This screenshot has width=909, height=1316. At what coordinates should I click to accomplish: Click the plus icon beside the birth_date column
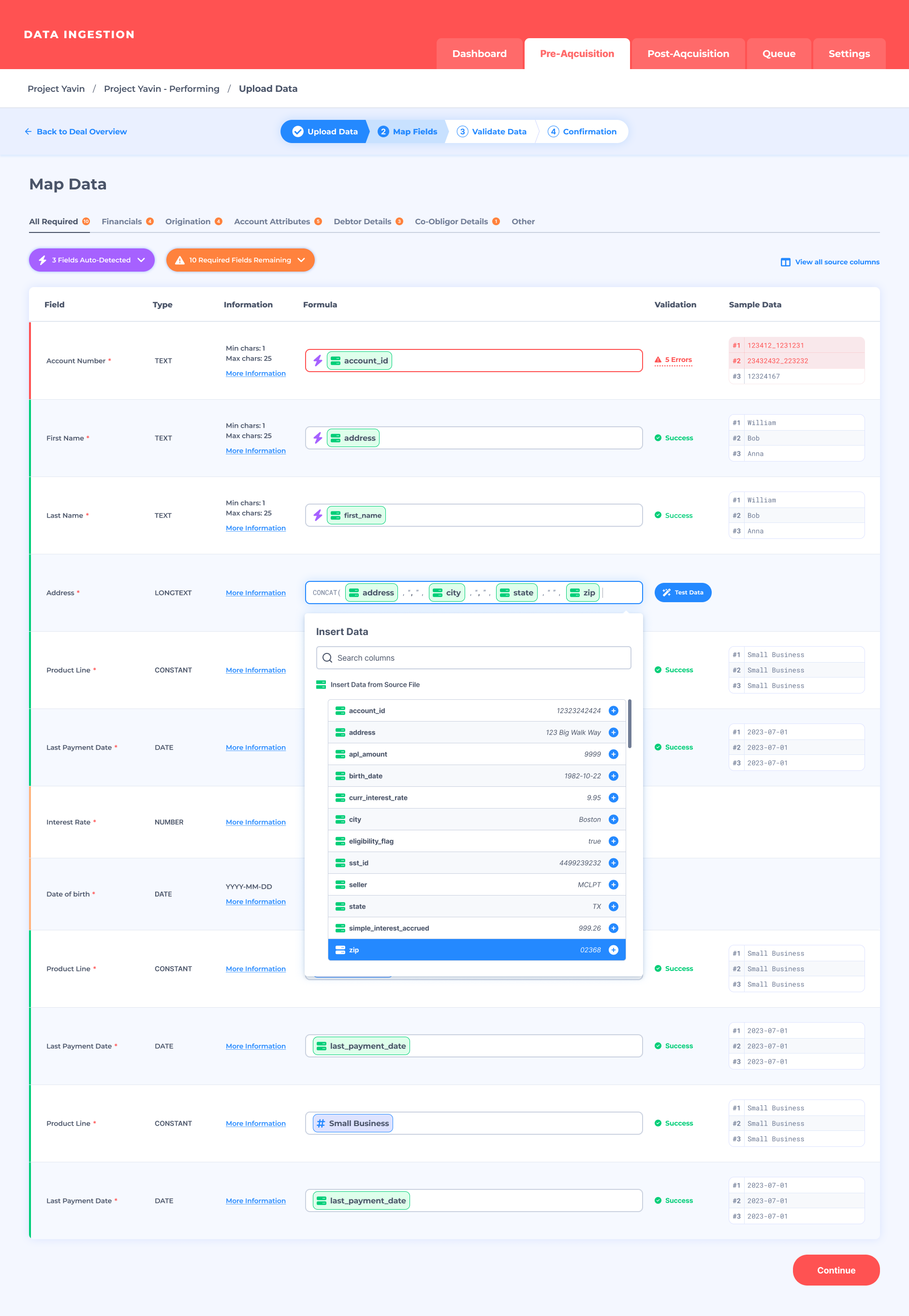[x=614, y=776]
